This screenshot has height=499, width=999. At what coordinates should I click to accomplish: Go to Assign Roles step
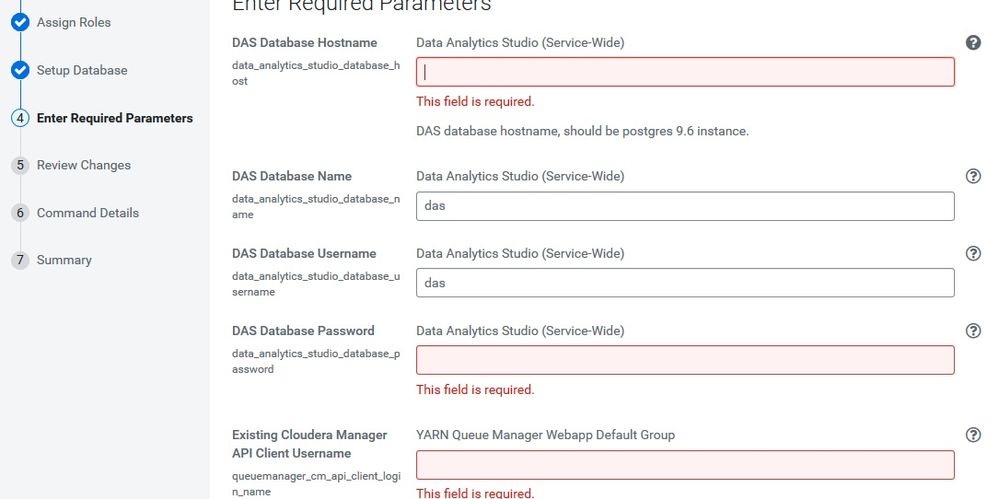point(74,22)
